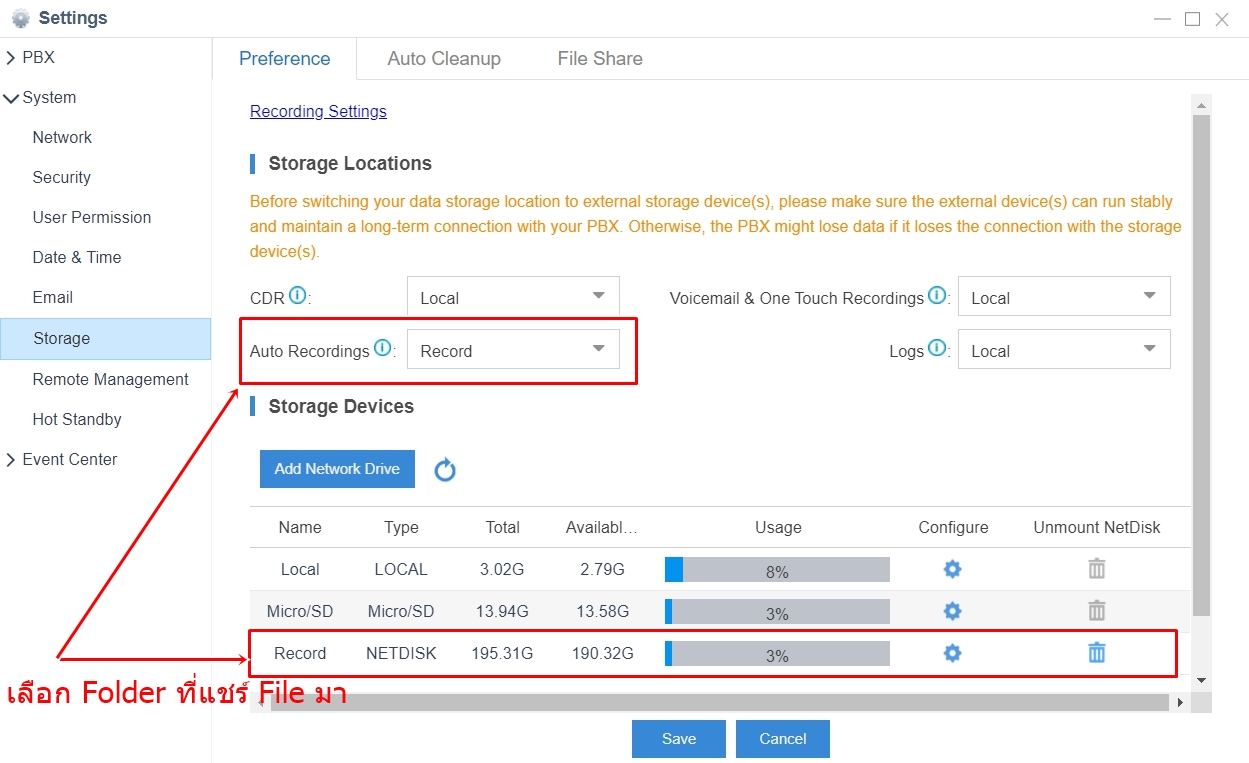Click the refresh icon beside Add Network Drive

point(445,470)
